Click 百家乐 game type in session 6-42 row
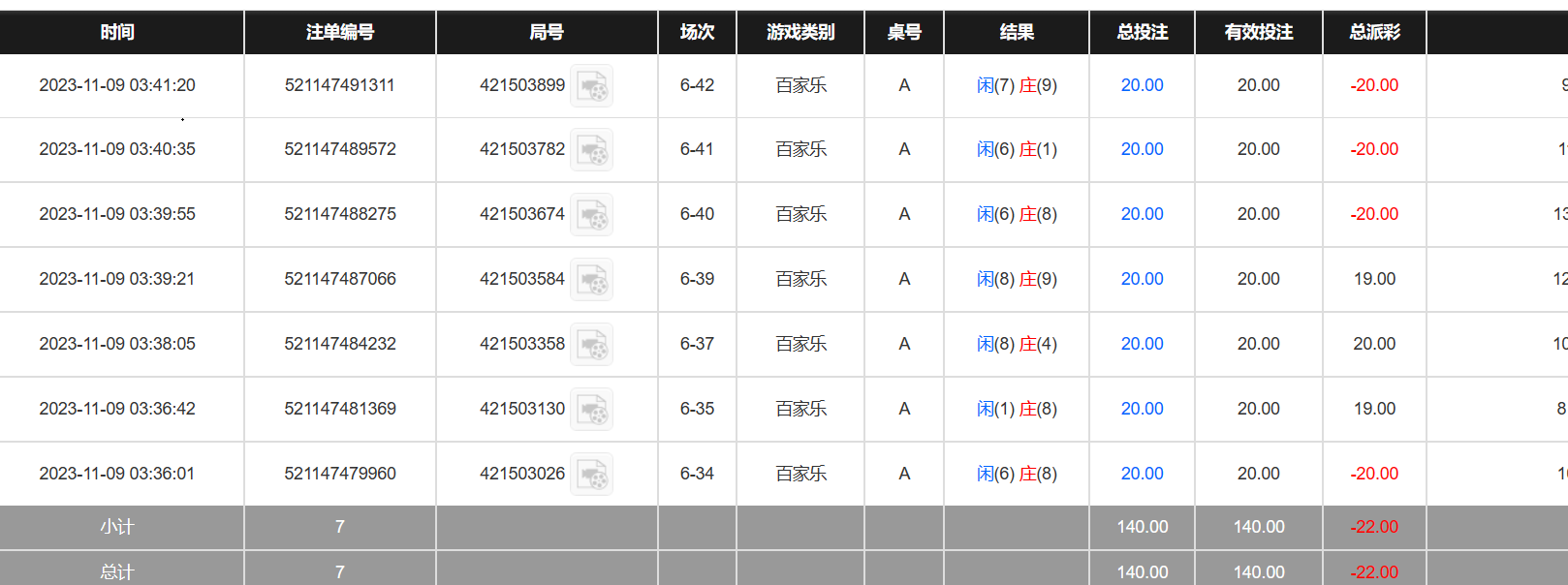Viewport: 1568px width, 585px height. [x=800, y=85]
